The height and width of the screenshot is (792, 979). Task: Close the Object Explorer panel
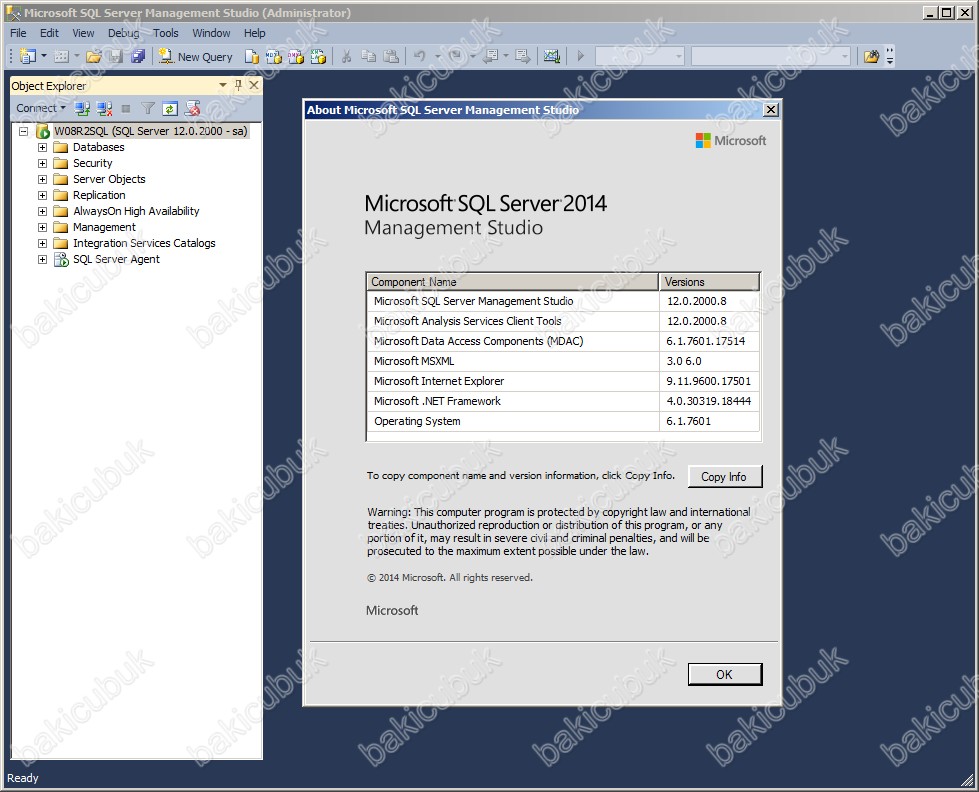click(253, 85)
